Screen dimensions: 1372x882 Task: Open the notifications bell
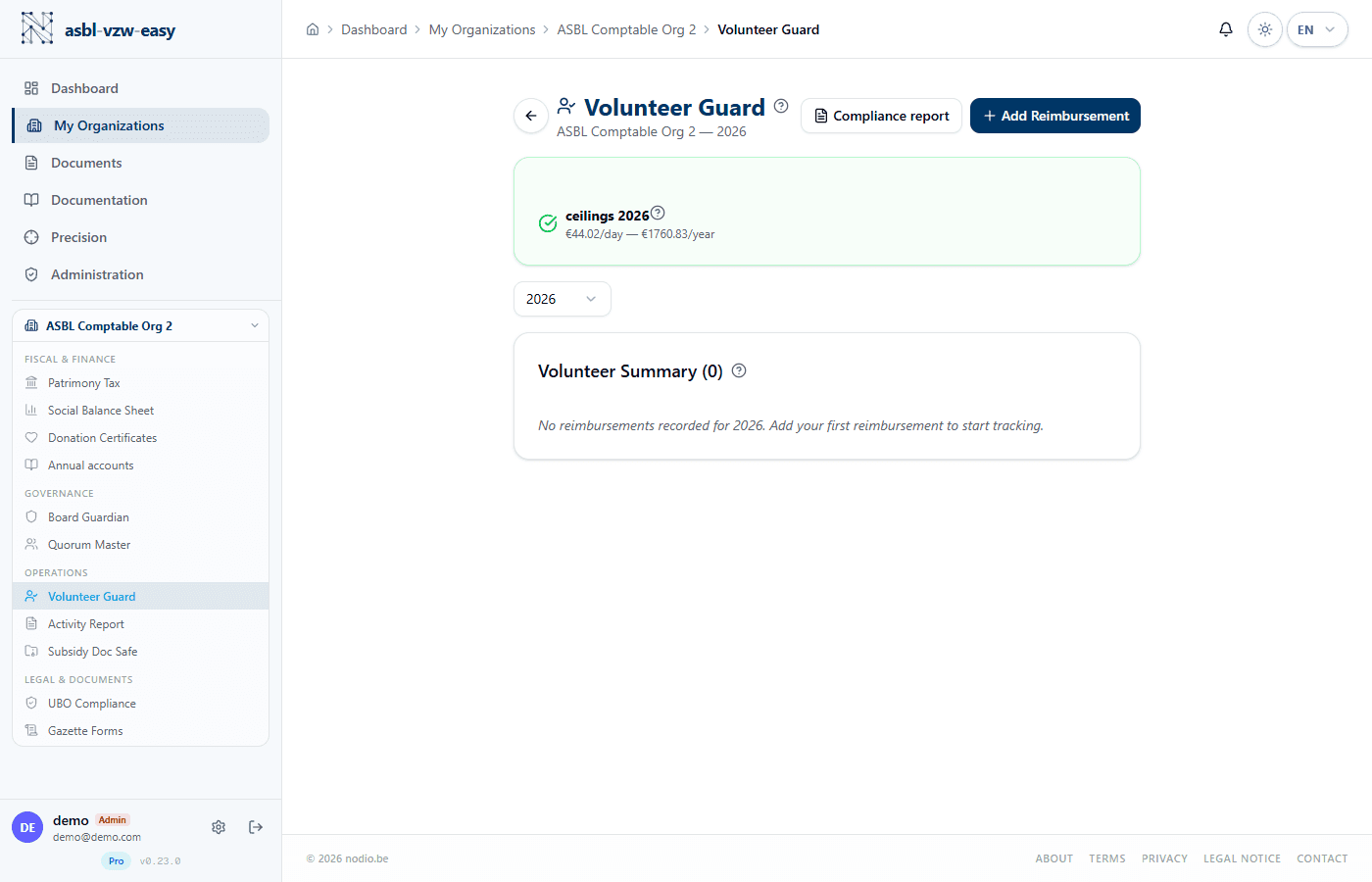(1226, 29)
